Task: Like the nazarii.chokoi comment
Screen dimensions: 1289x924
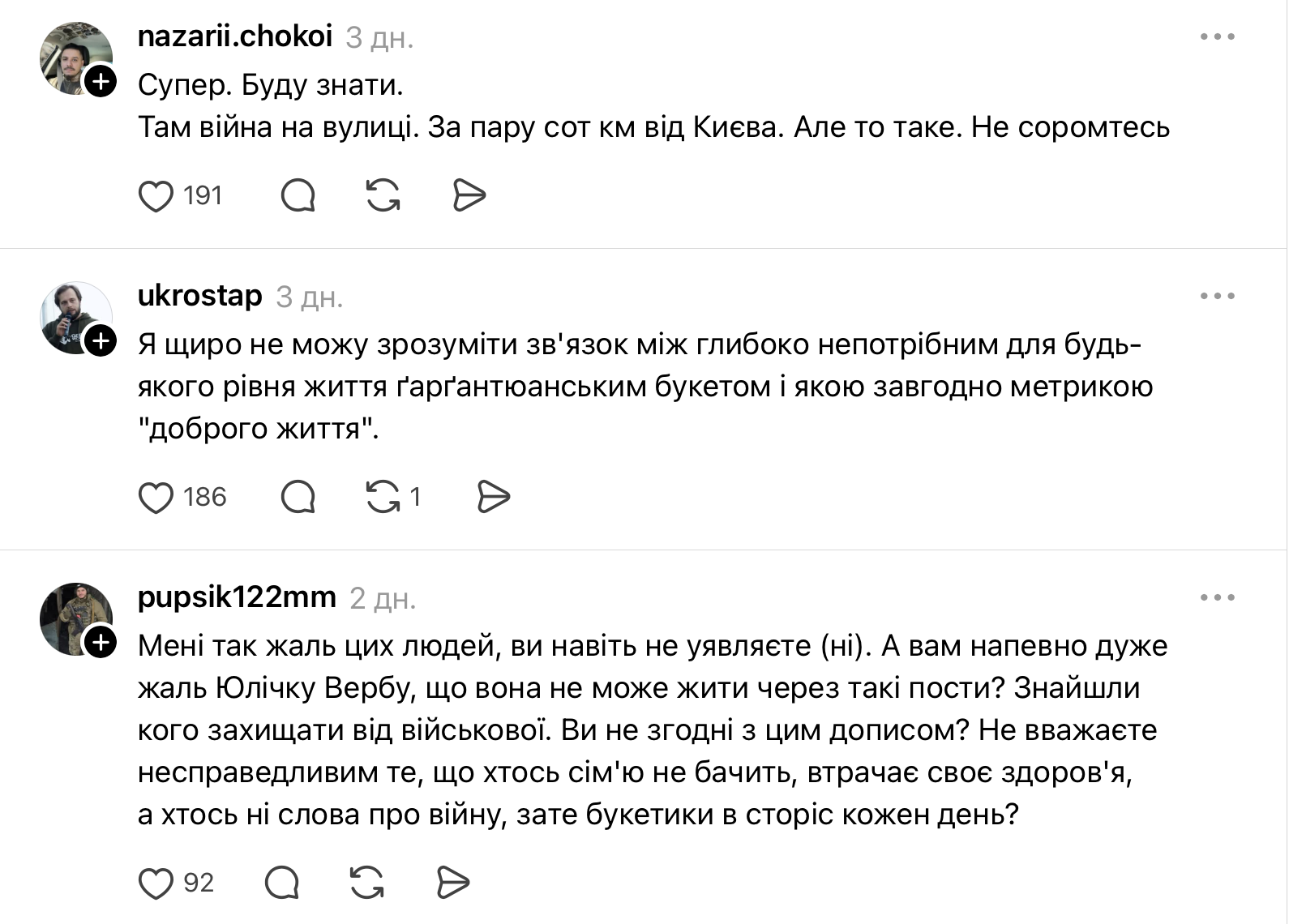Action: (x=156, y=196)
